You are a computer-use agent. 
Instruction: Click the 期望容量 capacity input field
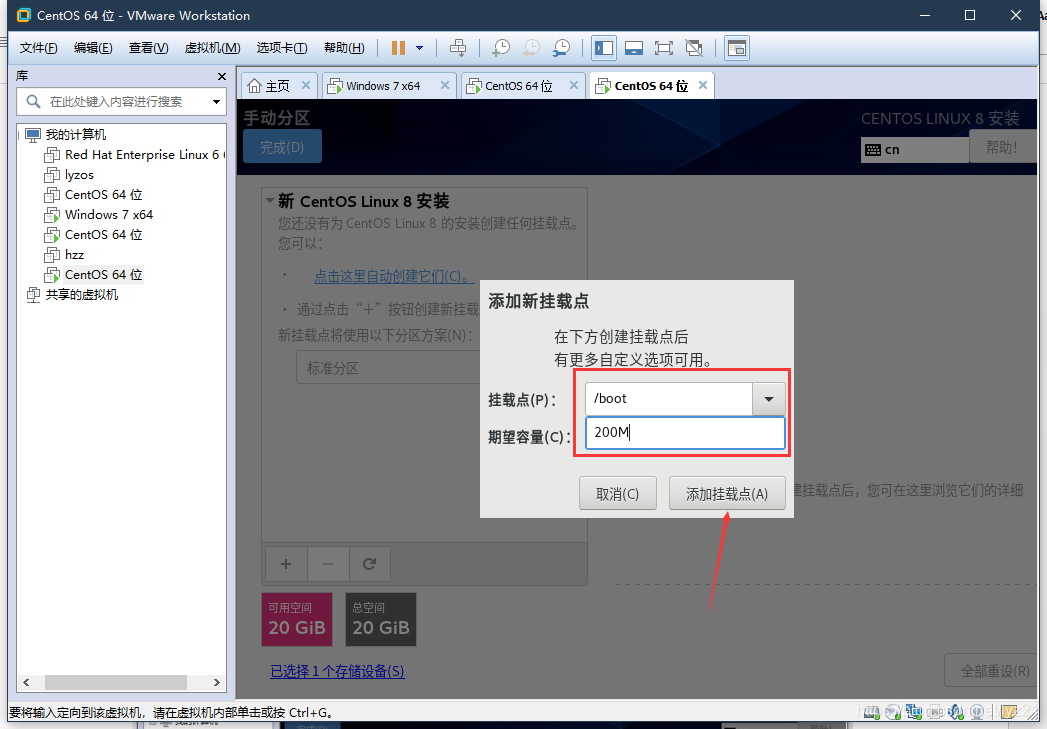pyautogui.click(x=685, y=433)
